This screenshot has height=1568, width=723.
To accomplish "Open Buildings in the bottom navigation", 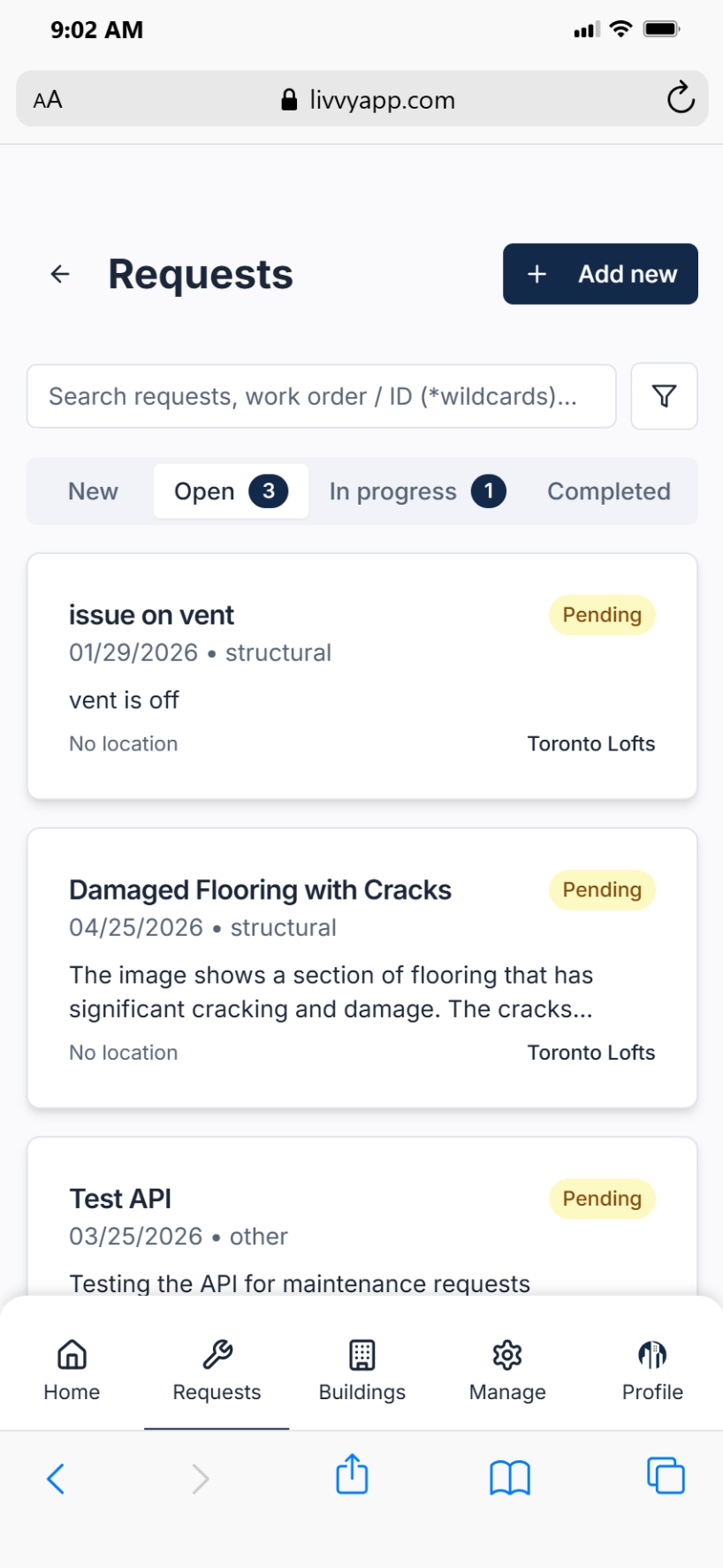I will [361, 1369].
